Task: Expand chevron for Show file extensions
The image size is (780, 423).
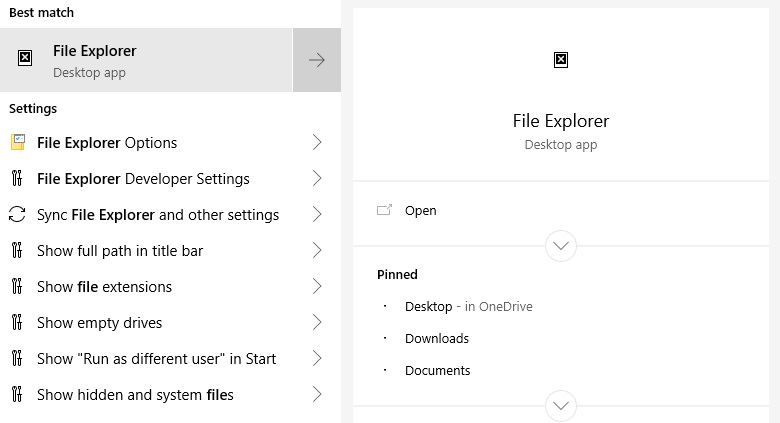Action: pos(317,286)
